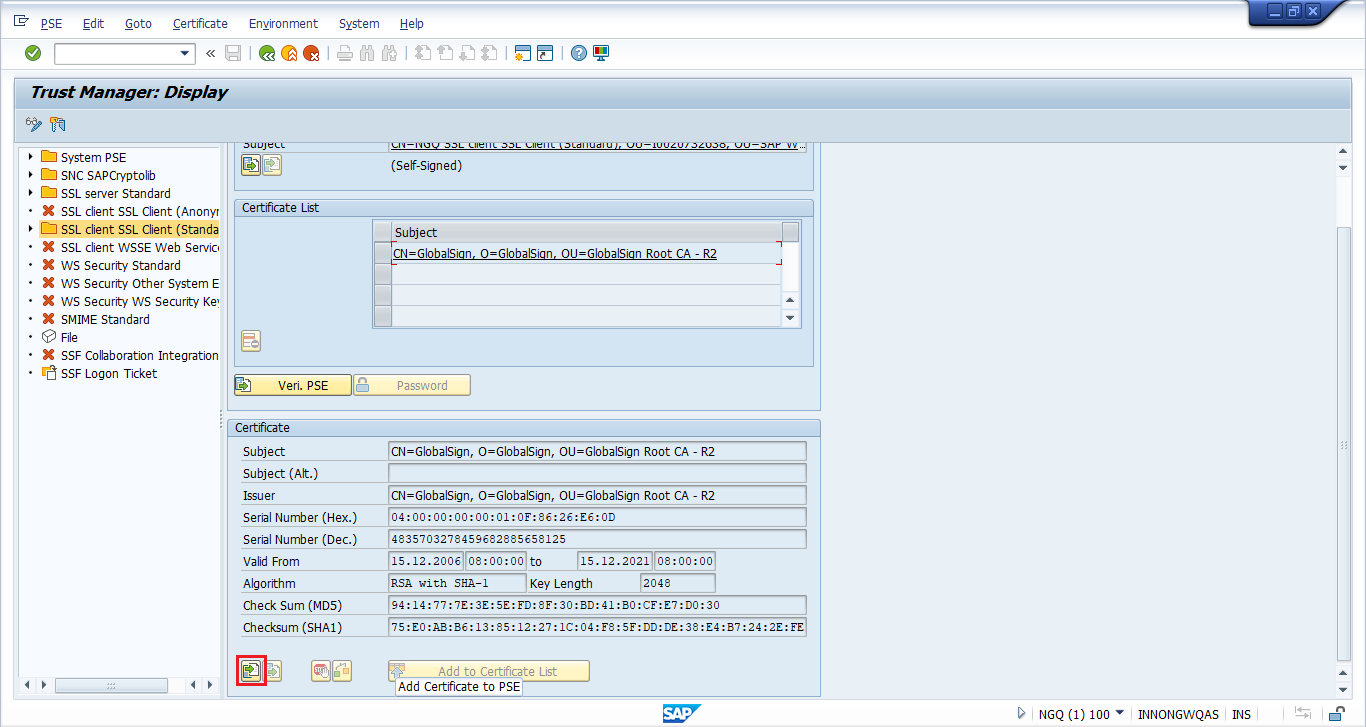The width and height of the screenshot is (1366, 727).
Task: Click the Find binoculars icon
Action: (367, 53)
